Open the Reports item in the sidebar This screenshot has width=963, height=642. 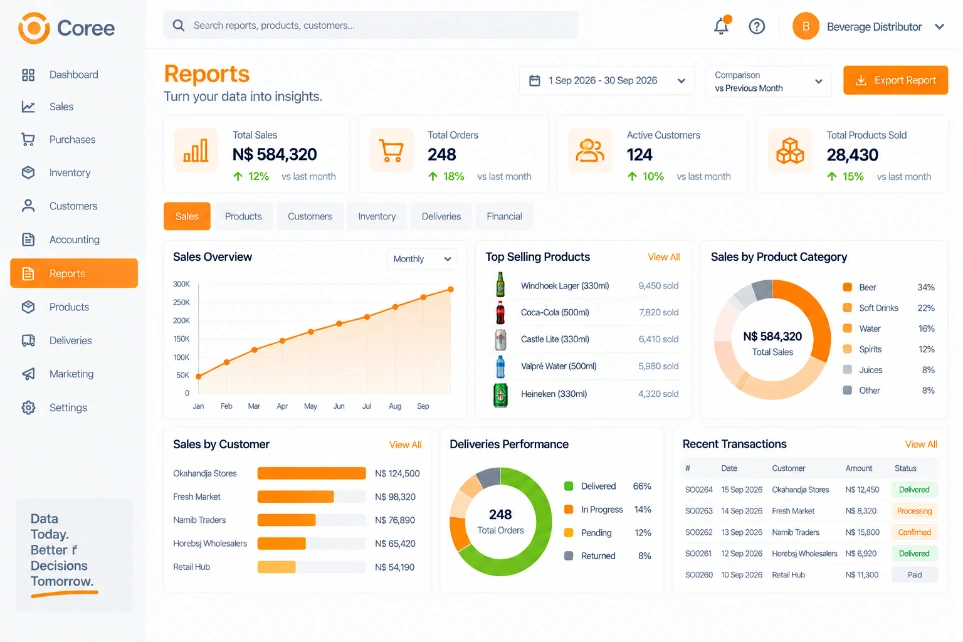[x=74, y=273]
